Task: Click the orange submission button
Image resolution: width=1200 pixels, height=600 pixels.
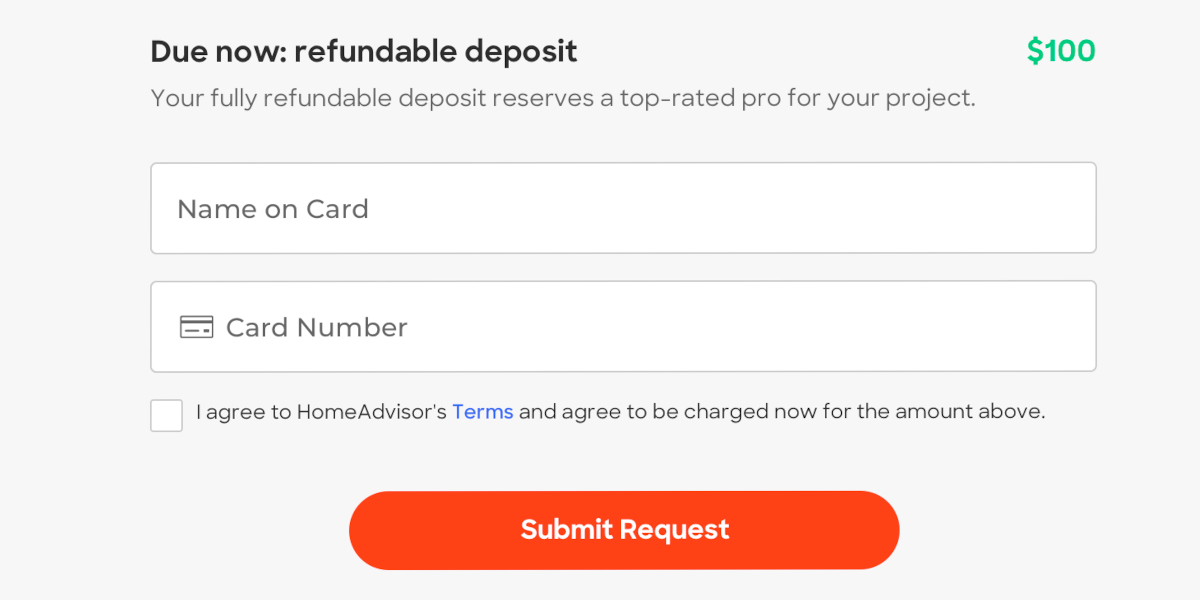Action: click(x=624, y=530)
